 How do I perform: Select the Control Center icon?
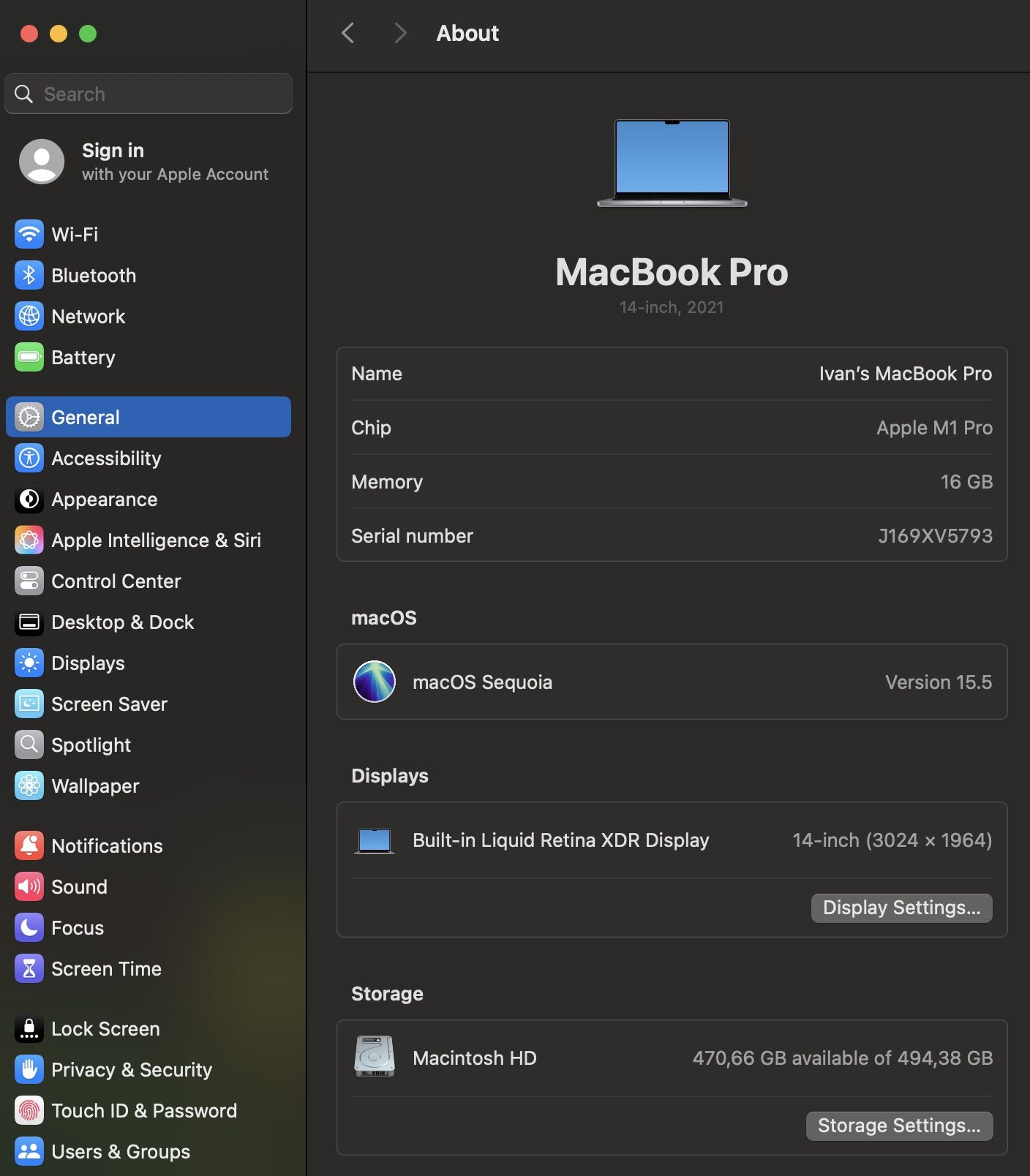click(x=29, y=581)
